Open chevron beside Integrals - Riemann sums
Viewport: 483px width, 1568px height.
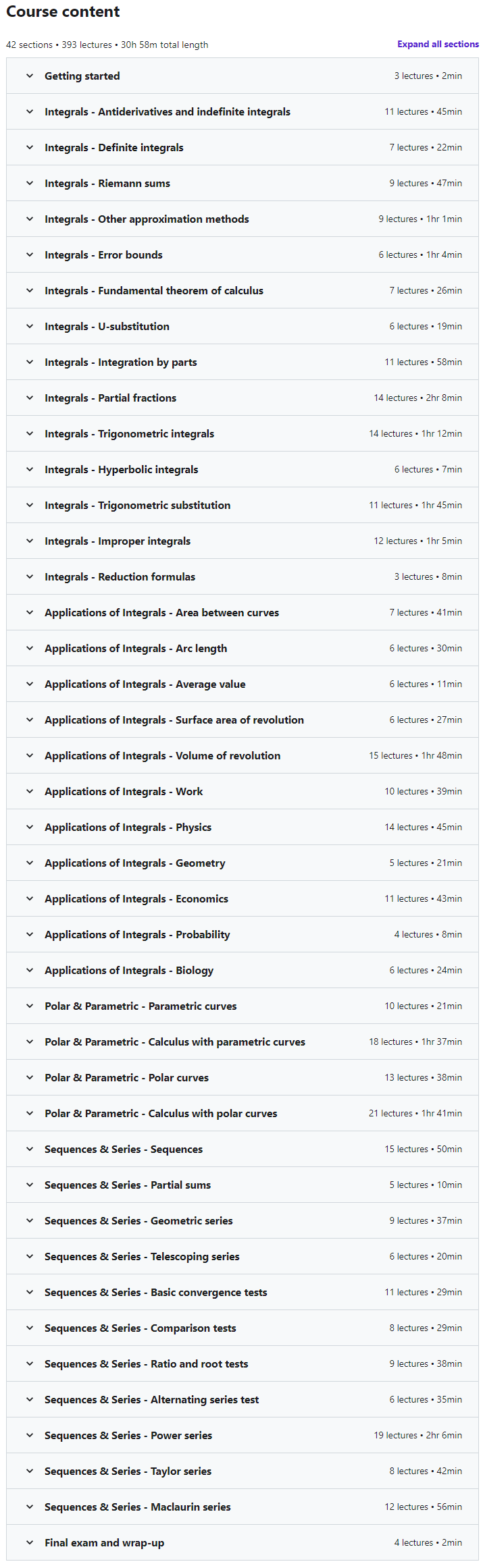pos(30,184)
